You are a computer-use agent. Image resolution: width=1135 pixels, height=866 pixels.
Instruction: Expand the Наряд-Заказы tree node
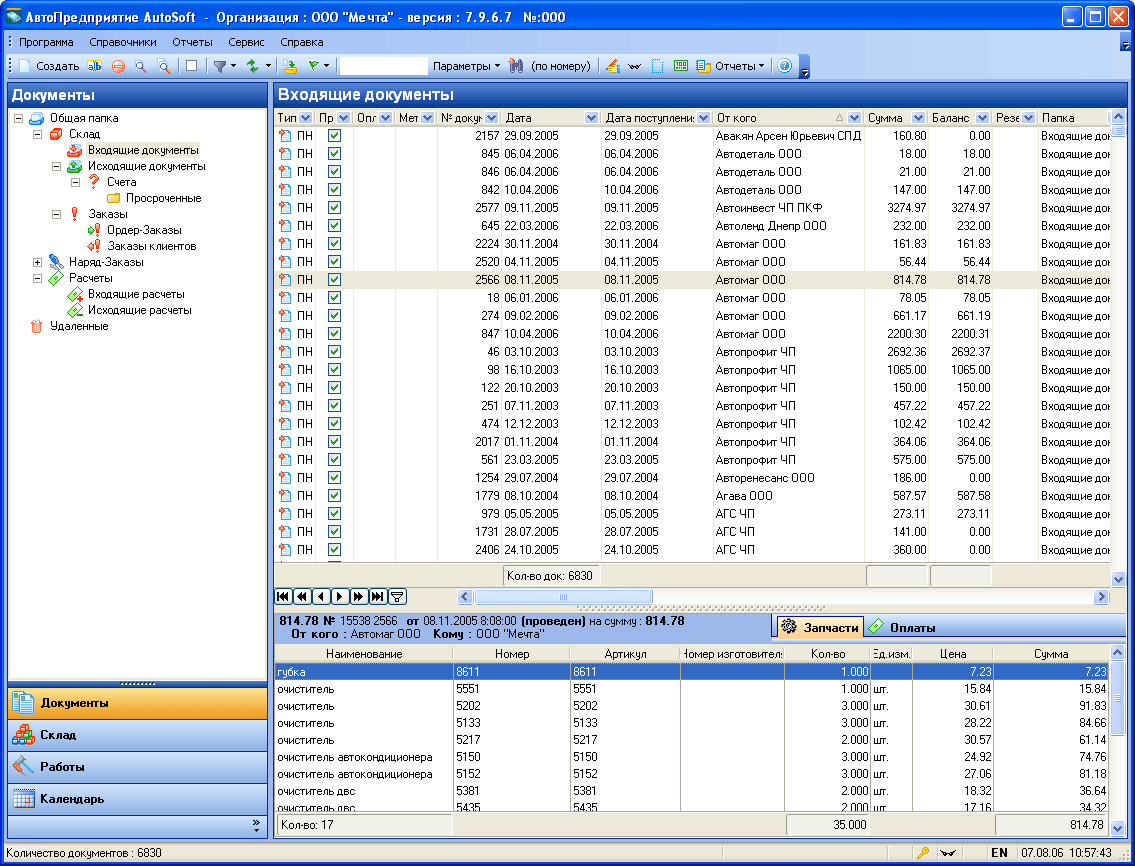coord(38,262)
